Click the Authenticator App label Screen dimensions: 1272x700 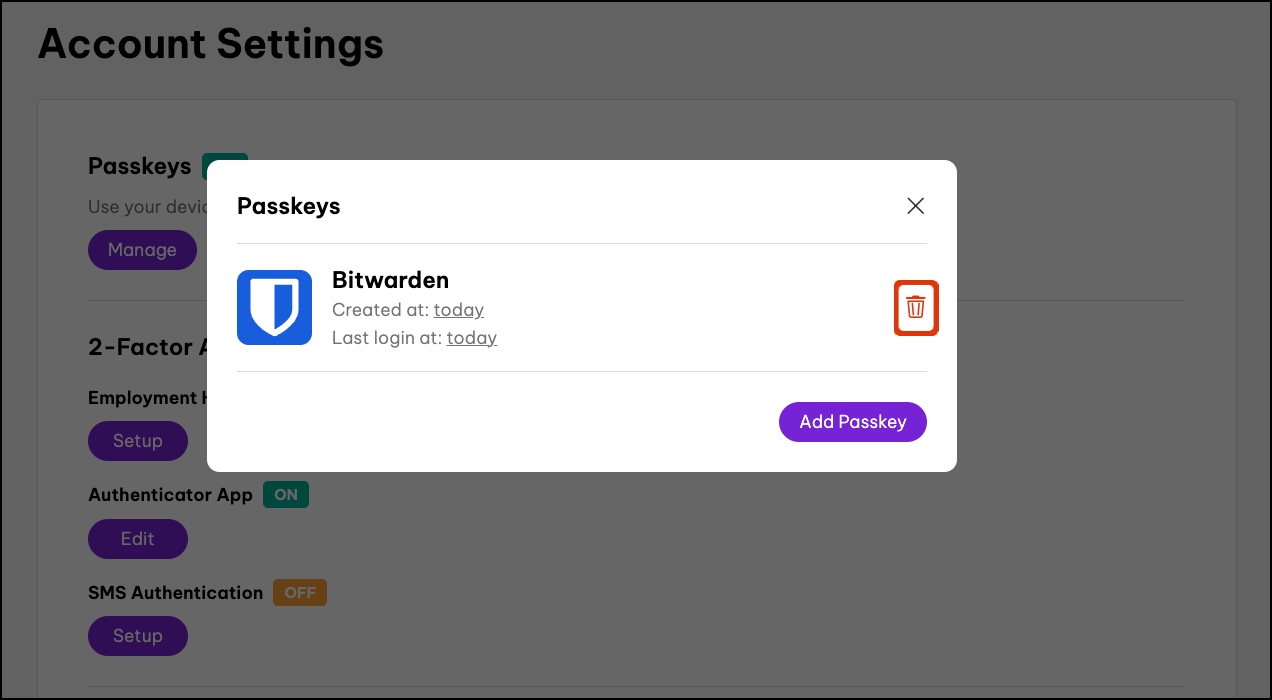[x=170, y=495]
